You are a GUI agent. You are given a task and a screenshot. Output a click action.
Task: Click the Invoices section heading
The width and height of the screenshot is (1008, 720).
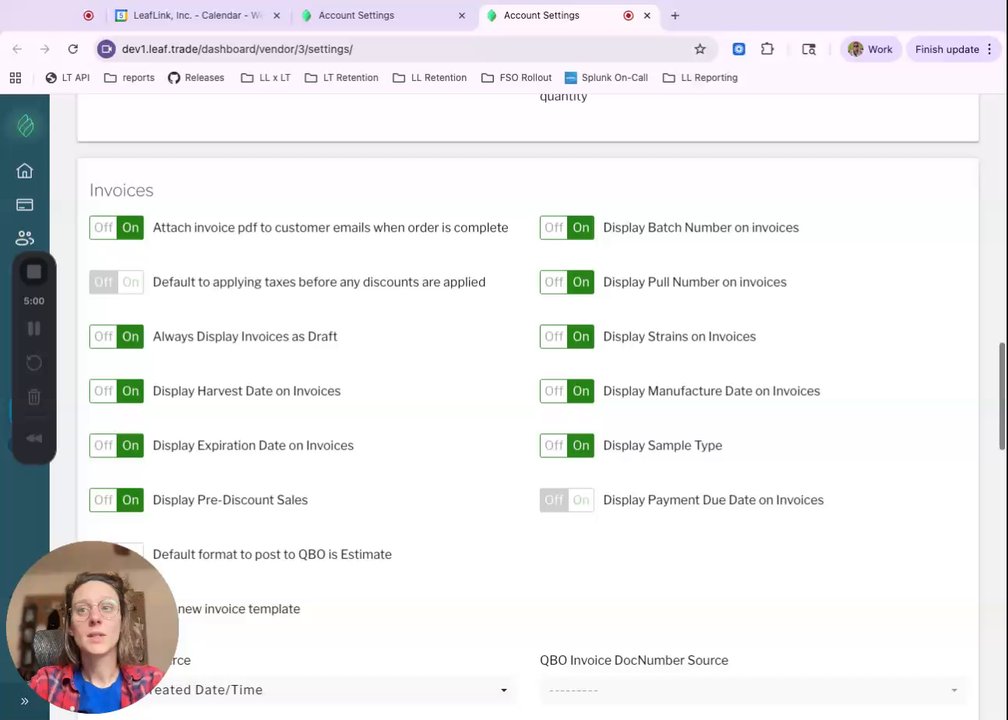point(122,190)
